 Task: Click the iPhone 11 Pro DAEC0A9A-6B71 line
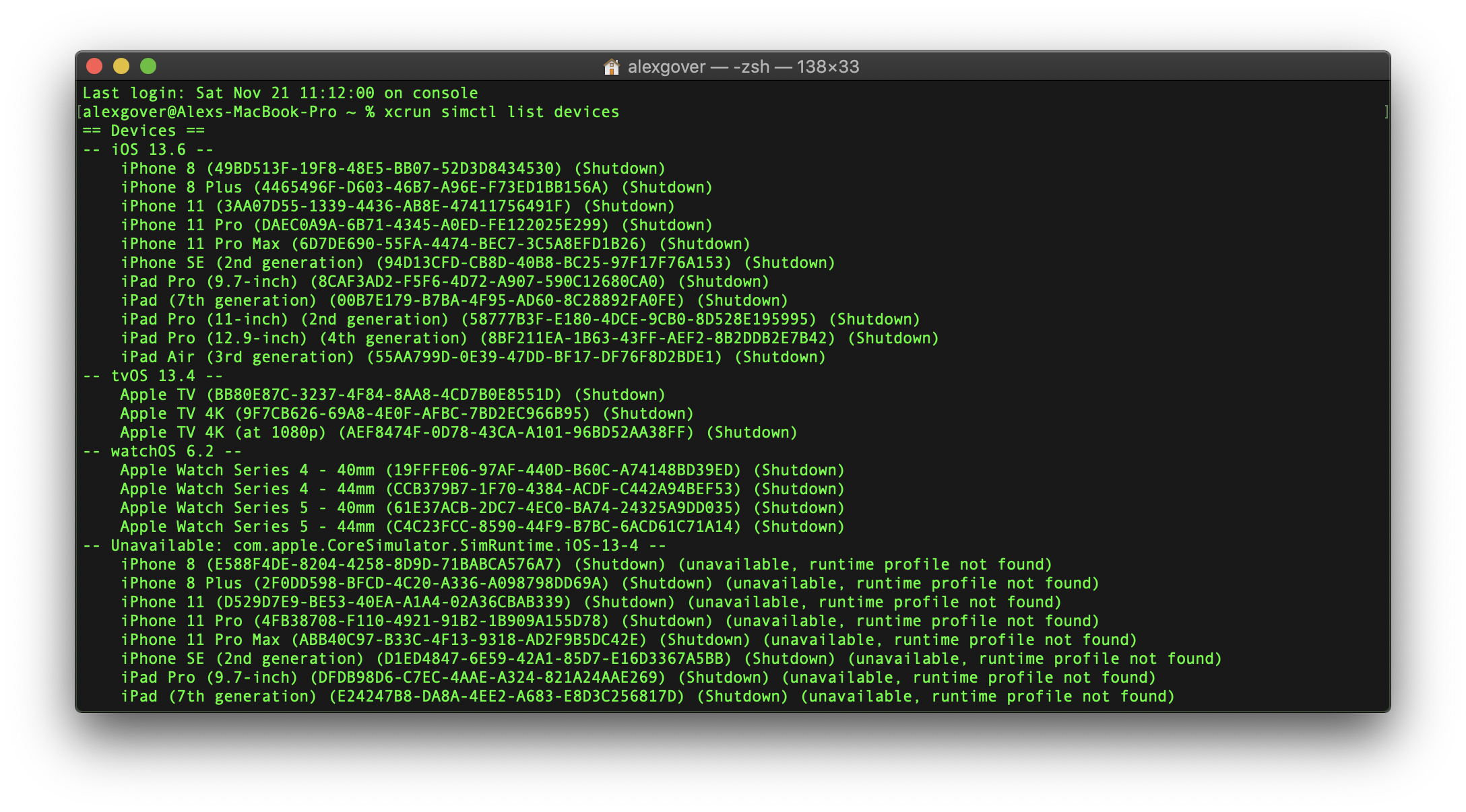click(416, 225)
